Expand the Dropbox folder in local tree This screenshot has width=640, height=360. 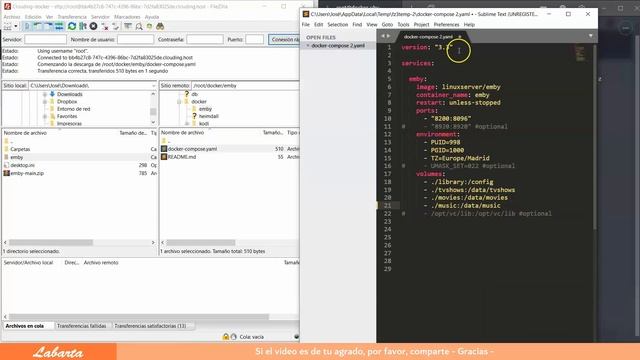pyautogui.click(x=45, y=102)
